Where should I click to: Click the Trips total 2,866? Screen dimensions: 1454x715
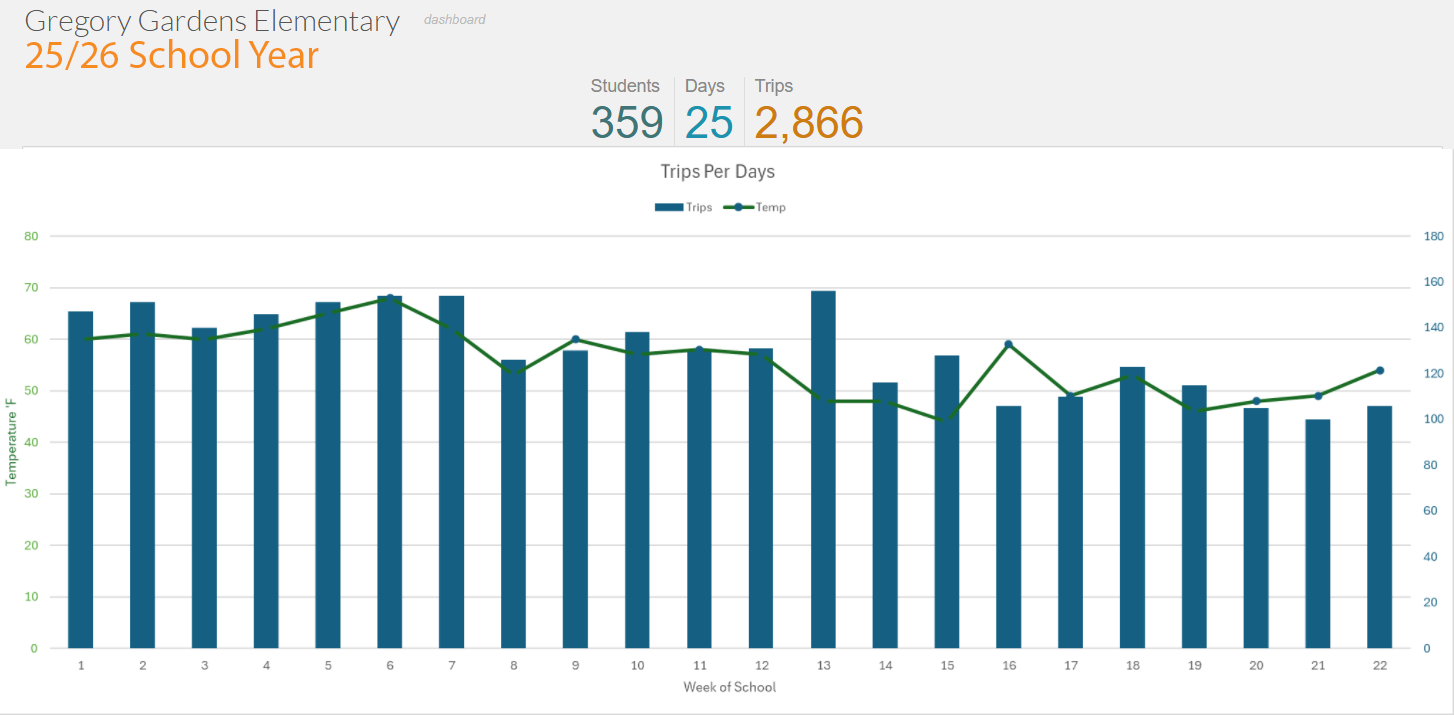click(808, 122)
